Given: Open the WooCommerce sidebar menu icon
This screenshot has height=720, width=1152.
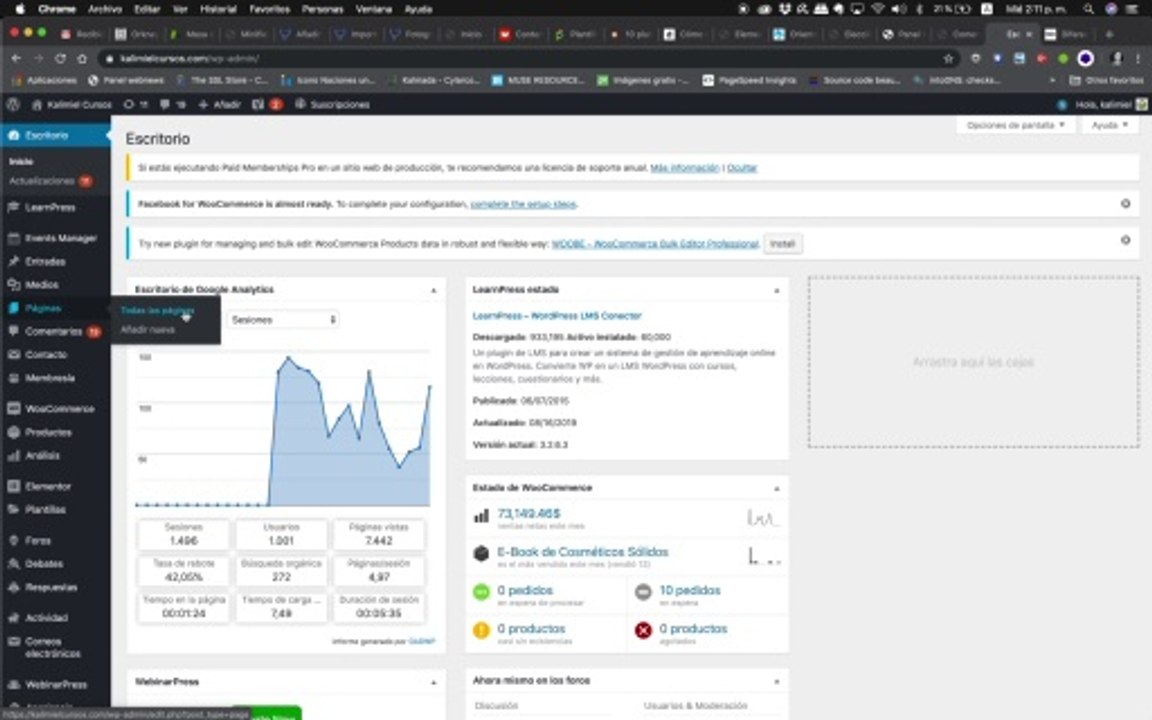Looking at the screenshot, I should pos(13,408).
